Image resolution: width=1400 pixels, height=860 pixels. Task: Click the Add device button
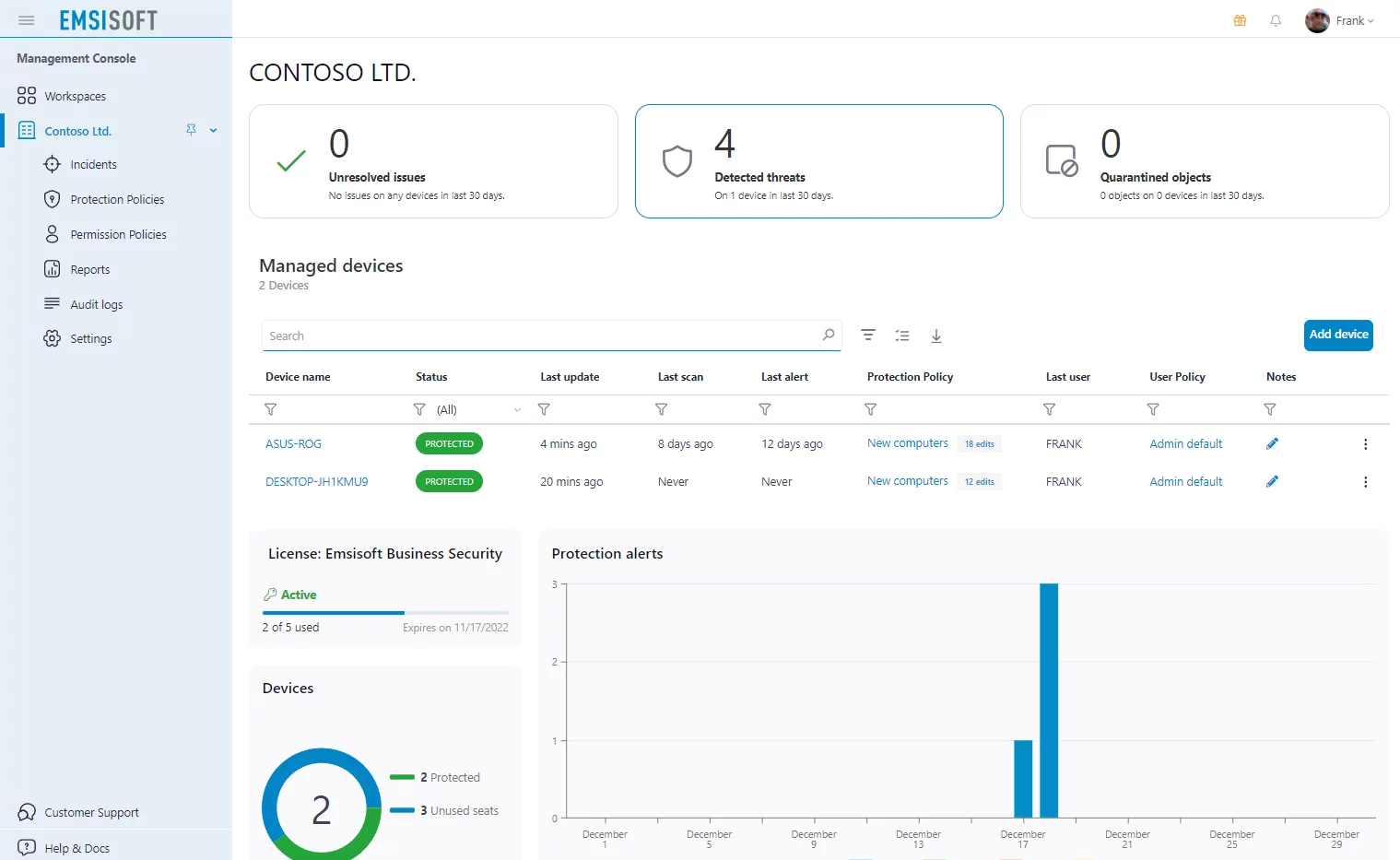click(1338, 335)
